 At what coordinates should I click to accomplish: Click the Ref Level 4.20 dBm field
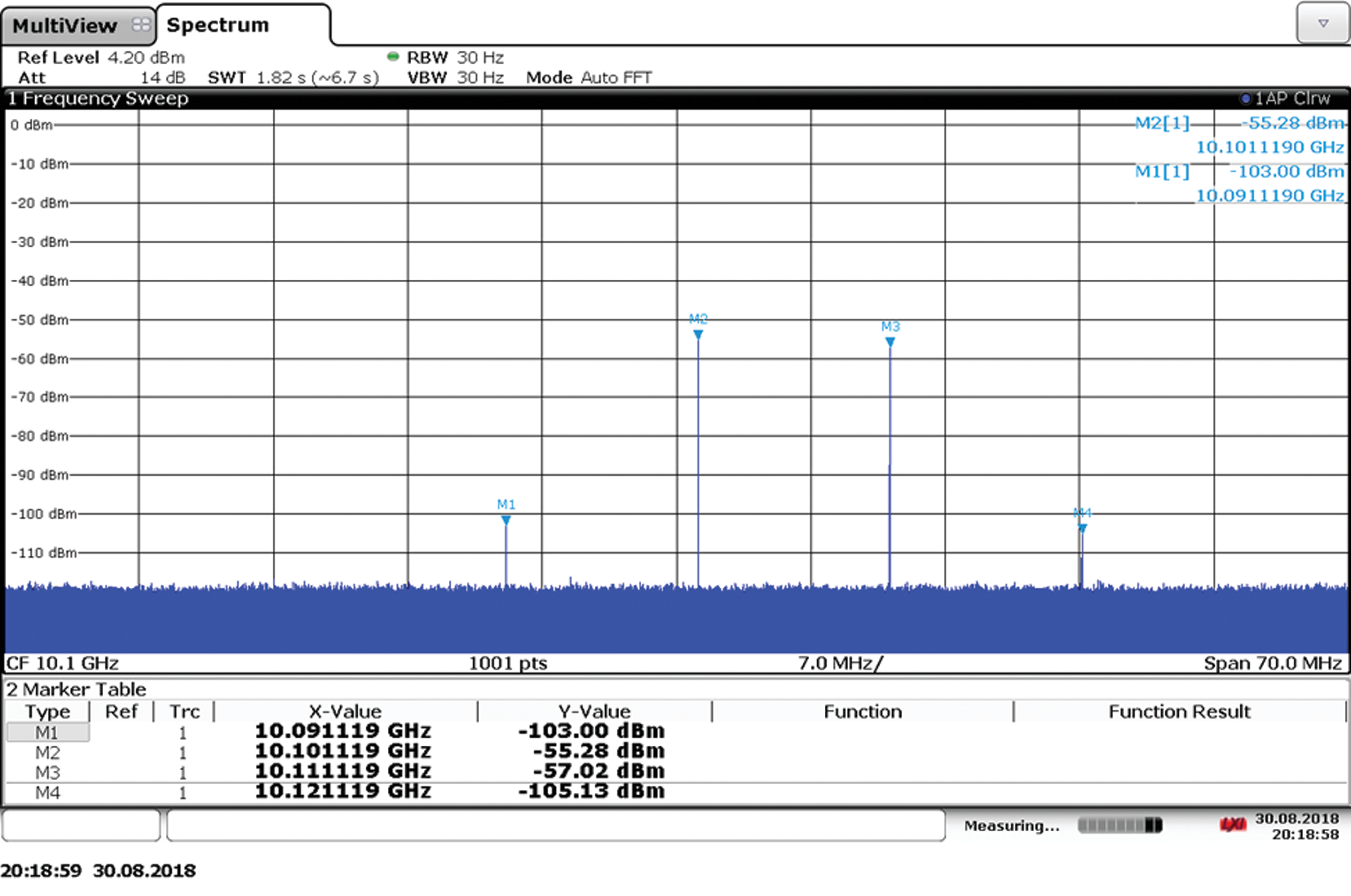point(101,58)
